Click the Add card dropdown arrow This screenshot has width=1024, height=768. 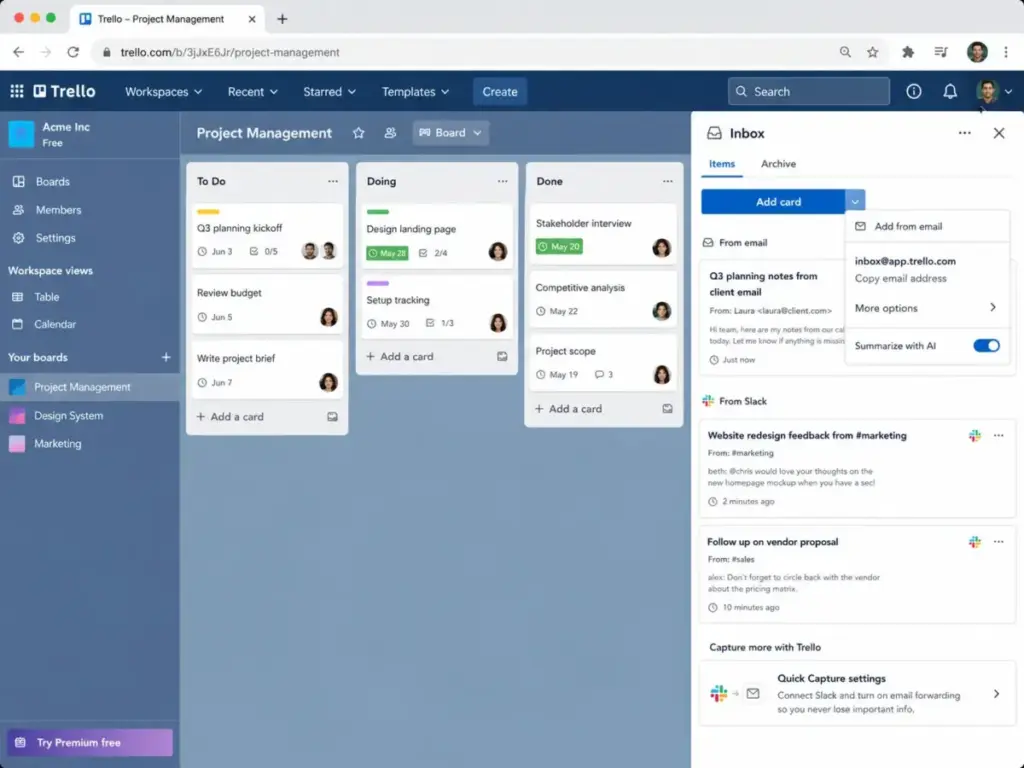pos(855,202)
